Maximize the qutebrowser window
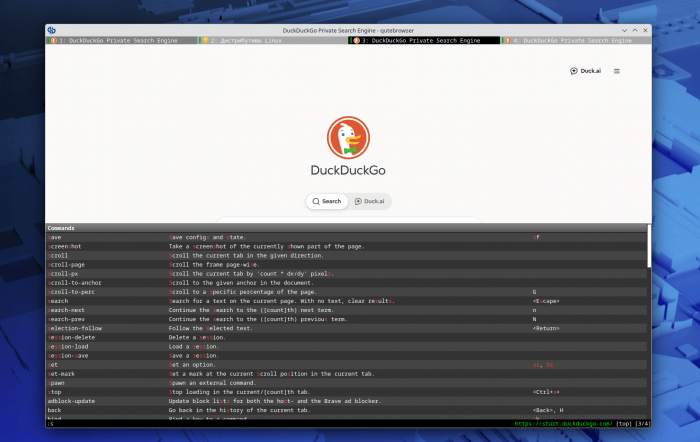 pos(635,30)
